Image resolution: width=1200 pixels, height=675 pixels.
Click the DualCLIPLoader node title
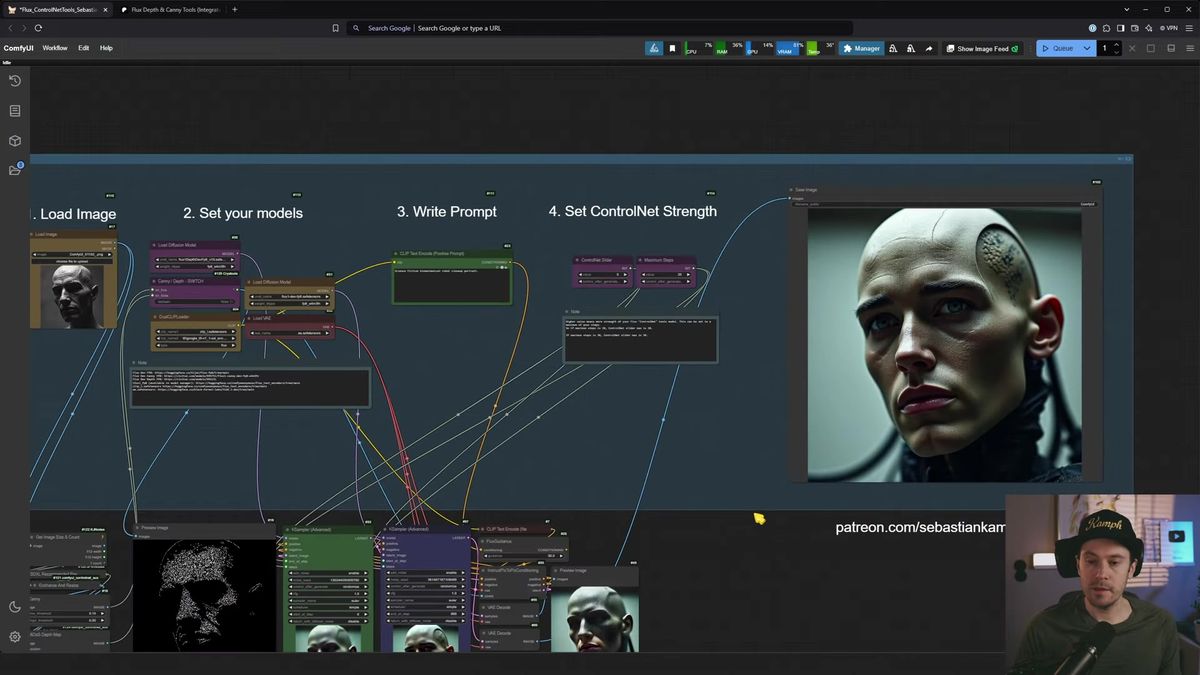[x=174, y=317]
